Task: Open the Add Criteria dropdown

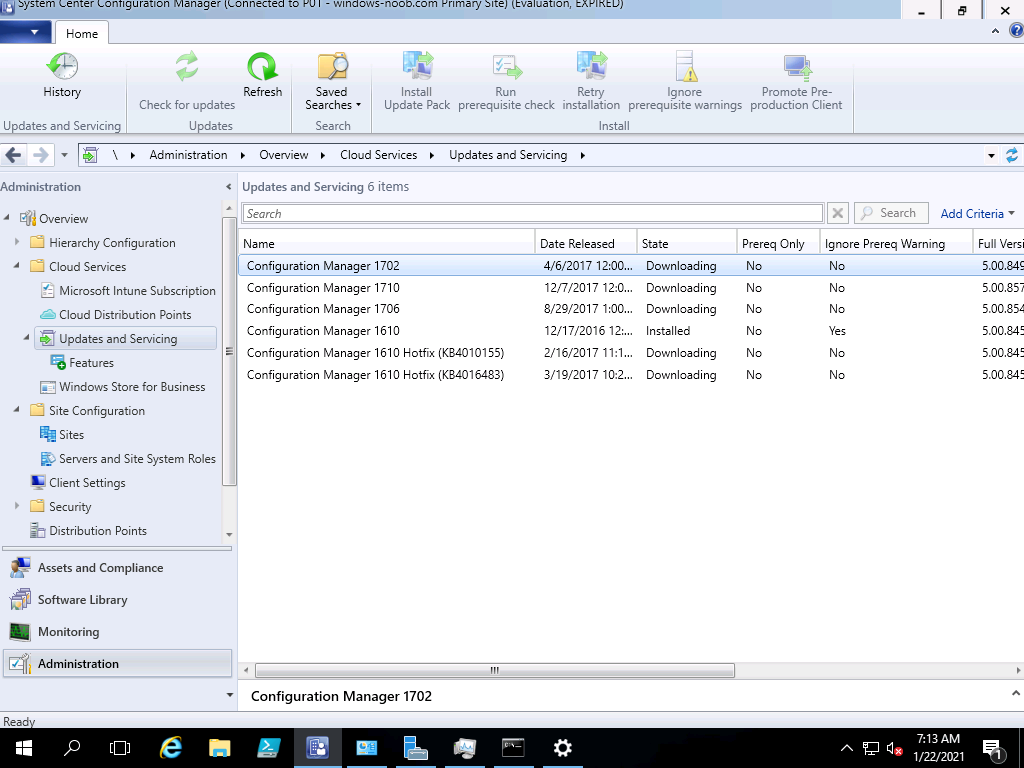Action: pos(977,214)
